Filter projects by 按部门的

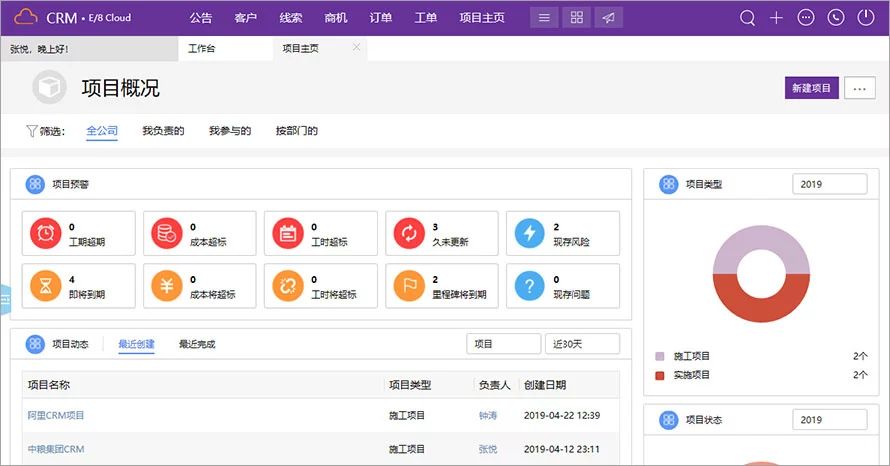[296, 131]
